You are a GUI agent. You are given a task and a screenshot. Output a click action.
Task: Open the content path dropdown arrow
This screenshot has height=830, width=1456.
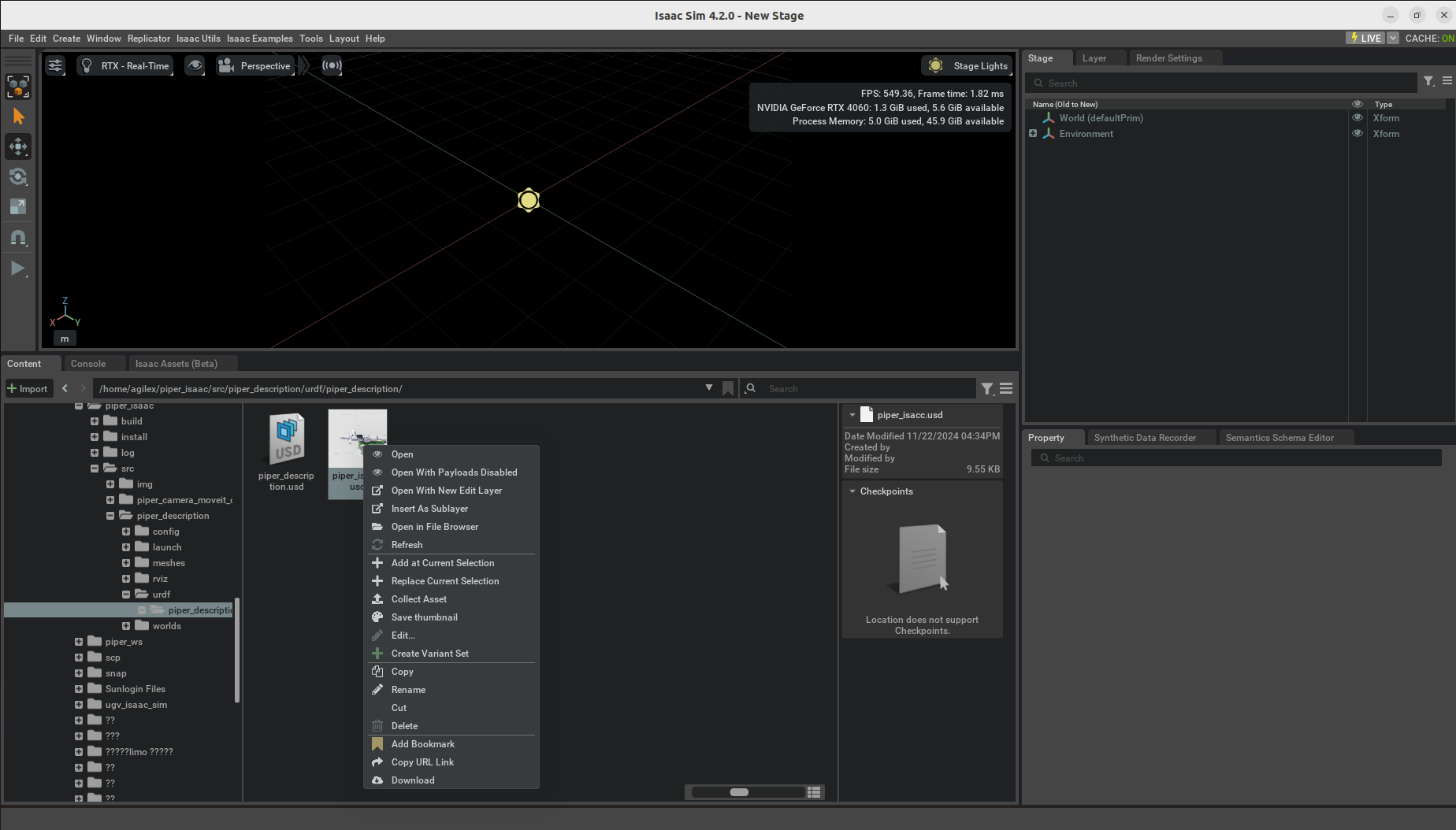709,388
